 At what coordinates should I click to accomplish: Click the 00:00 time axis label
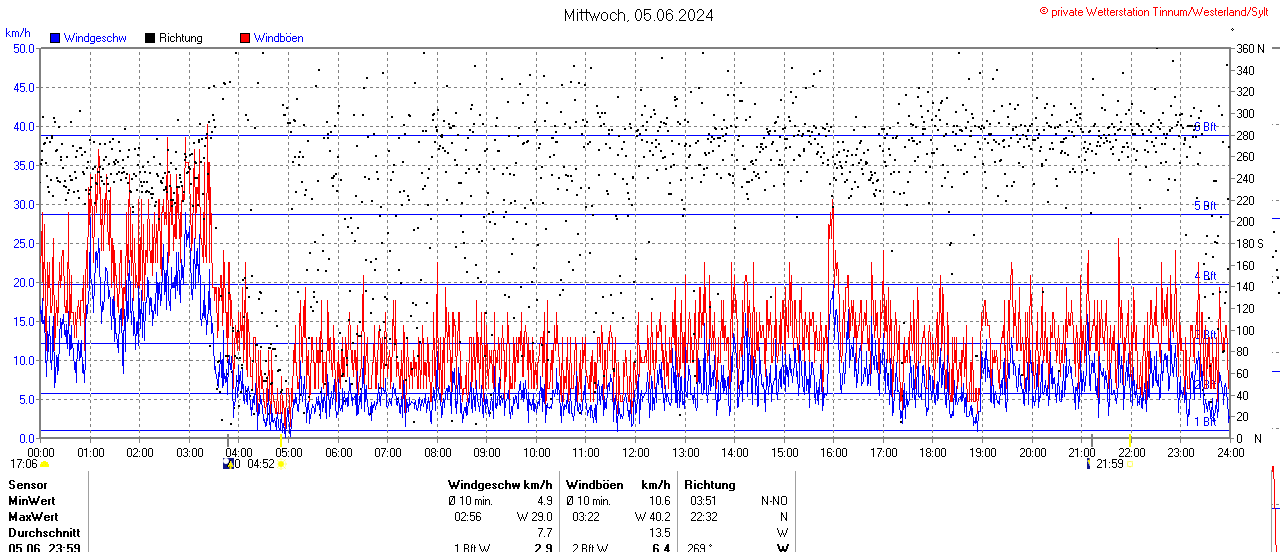pos(41,452)
